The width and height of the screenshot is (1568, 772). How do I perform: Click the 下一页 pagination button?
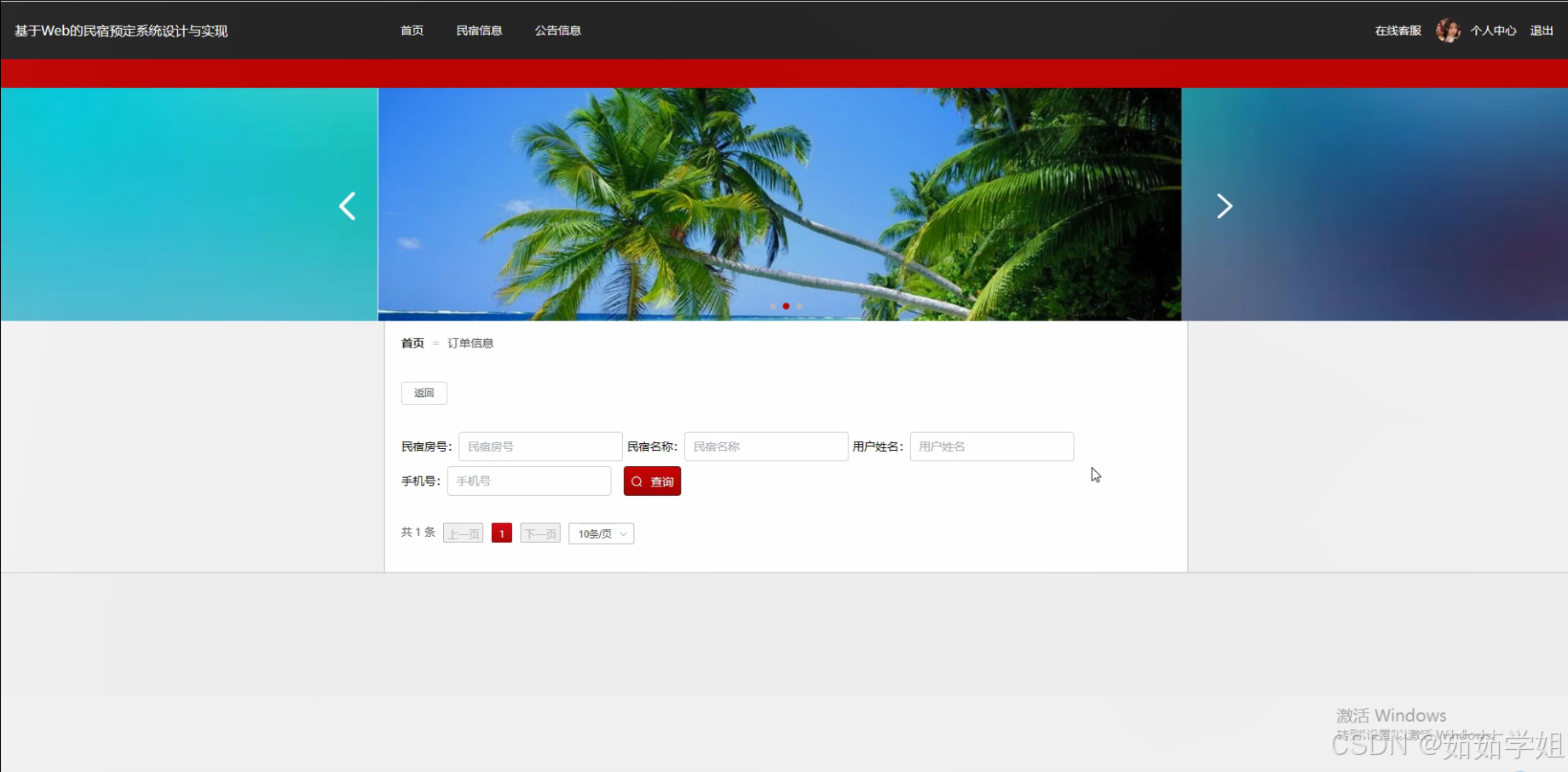[x=539, y=533]
